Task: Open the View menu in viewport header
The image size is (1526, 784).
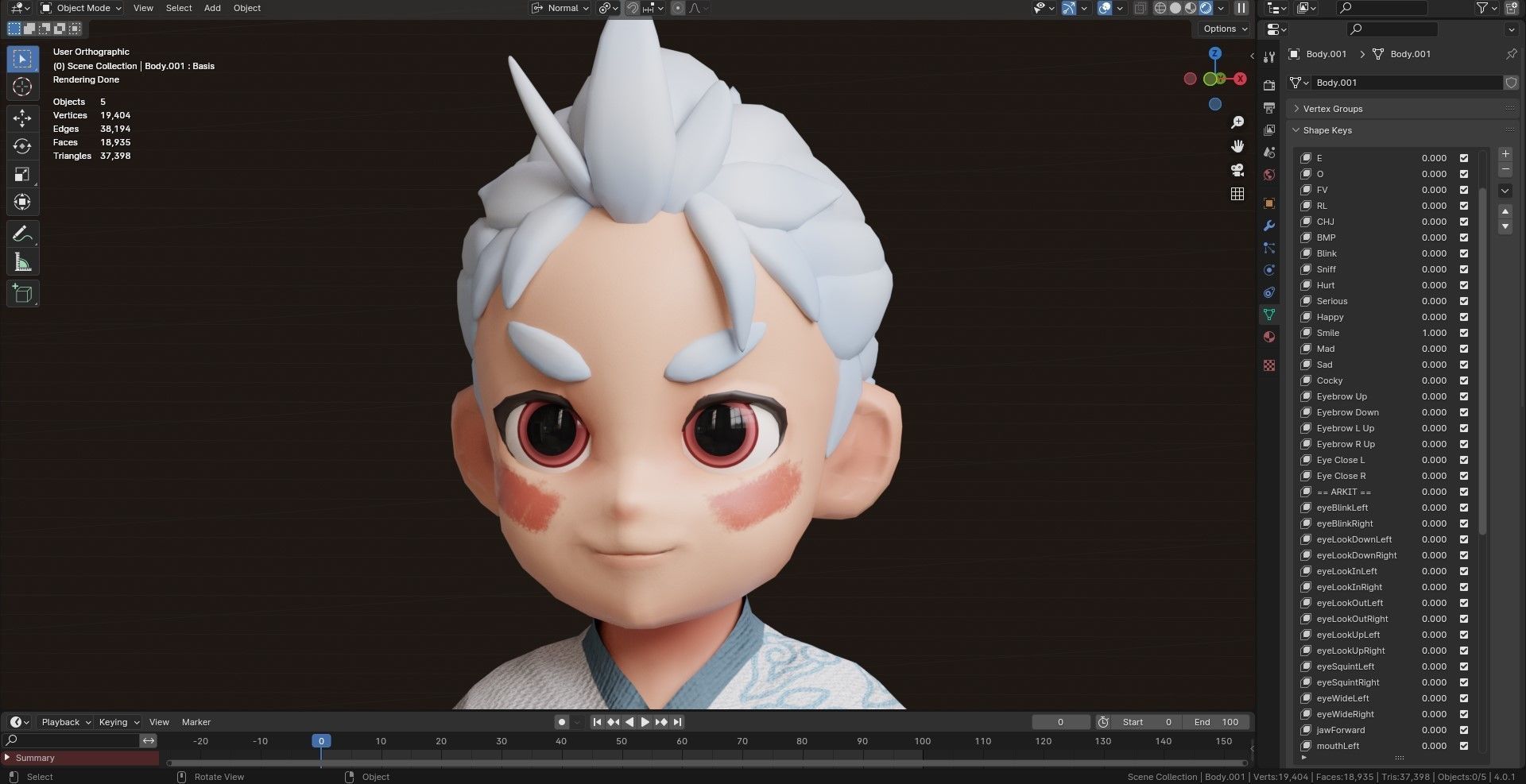Action: (143, 8)
